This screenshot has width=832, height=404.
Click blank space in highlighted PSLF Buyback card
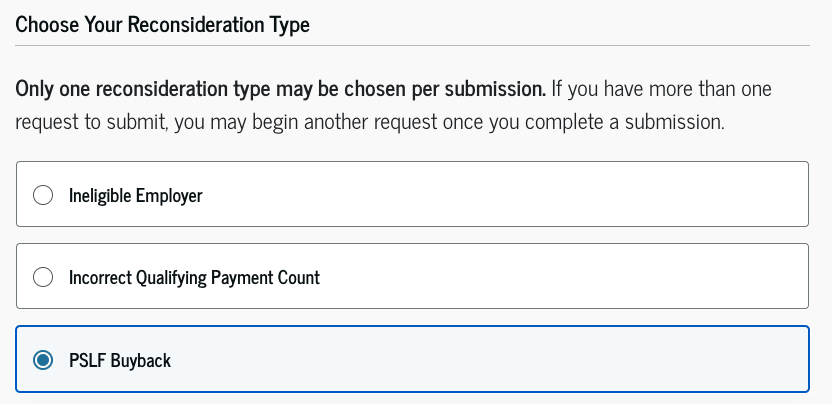pos(500,360)
